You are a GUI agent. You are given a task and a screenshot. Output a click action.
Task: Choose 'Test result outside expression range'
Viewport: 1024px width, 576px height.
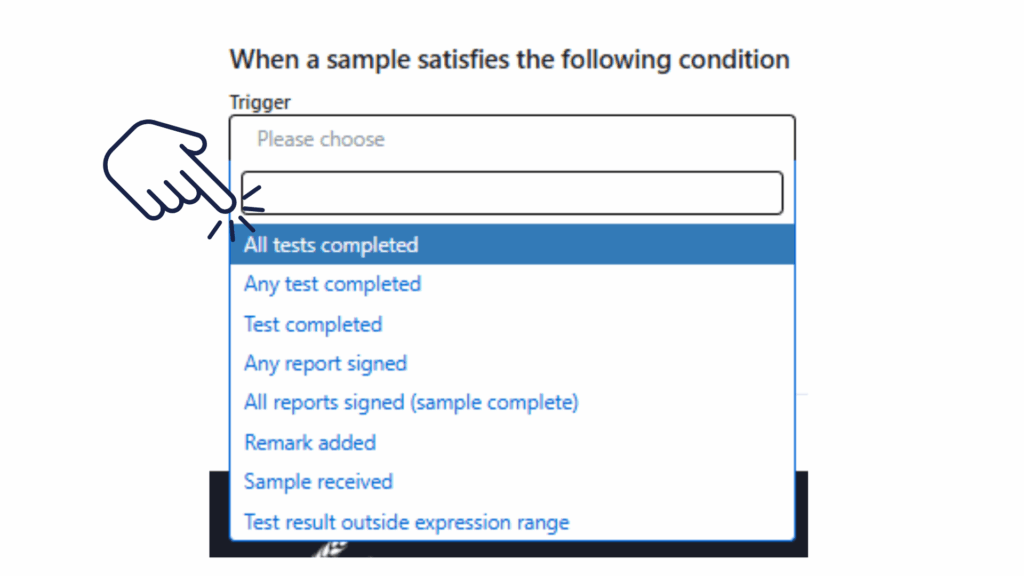pyautogui.click(x=406, y=521)
